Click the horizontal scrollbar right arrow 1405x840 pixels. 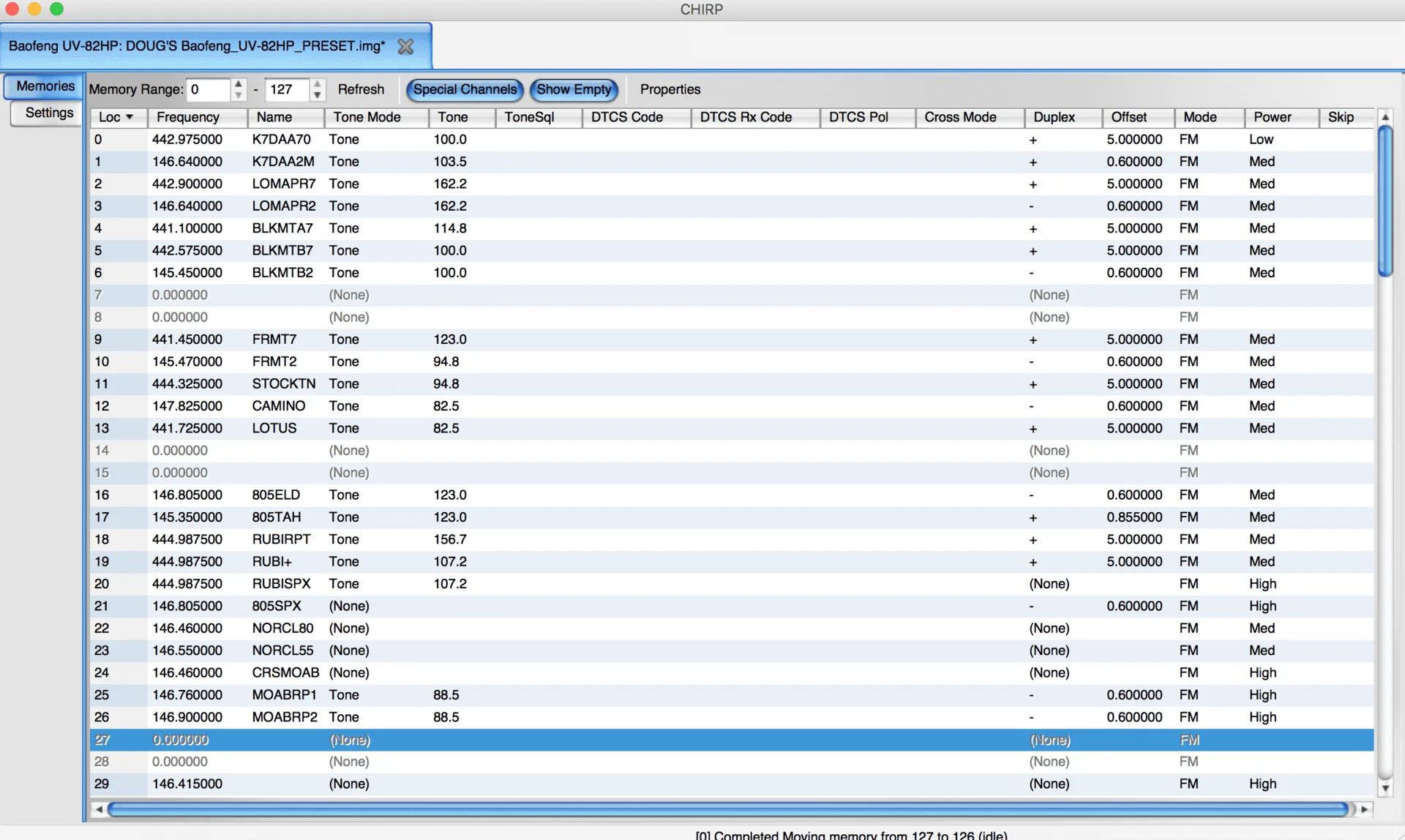[x=1365, y=809]
